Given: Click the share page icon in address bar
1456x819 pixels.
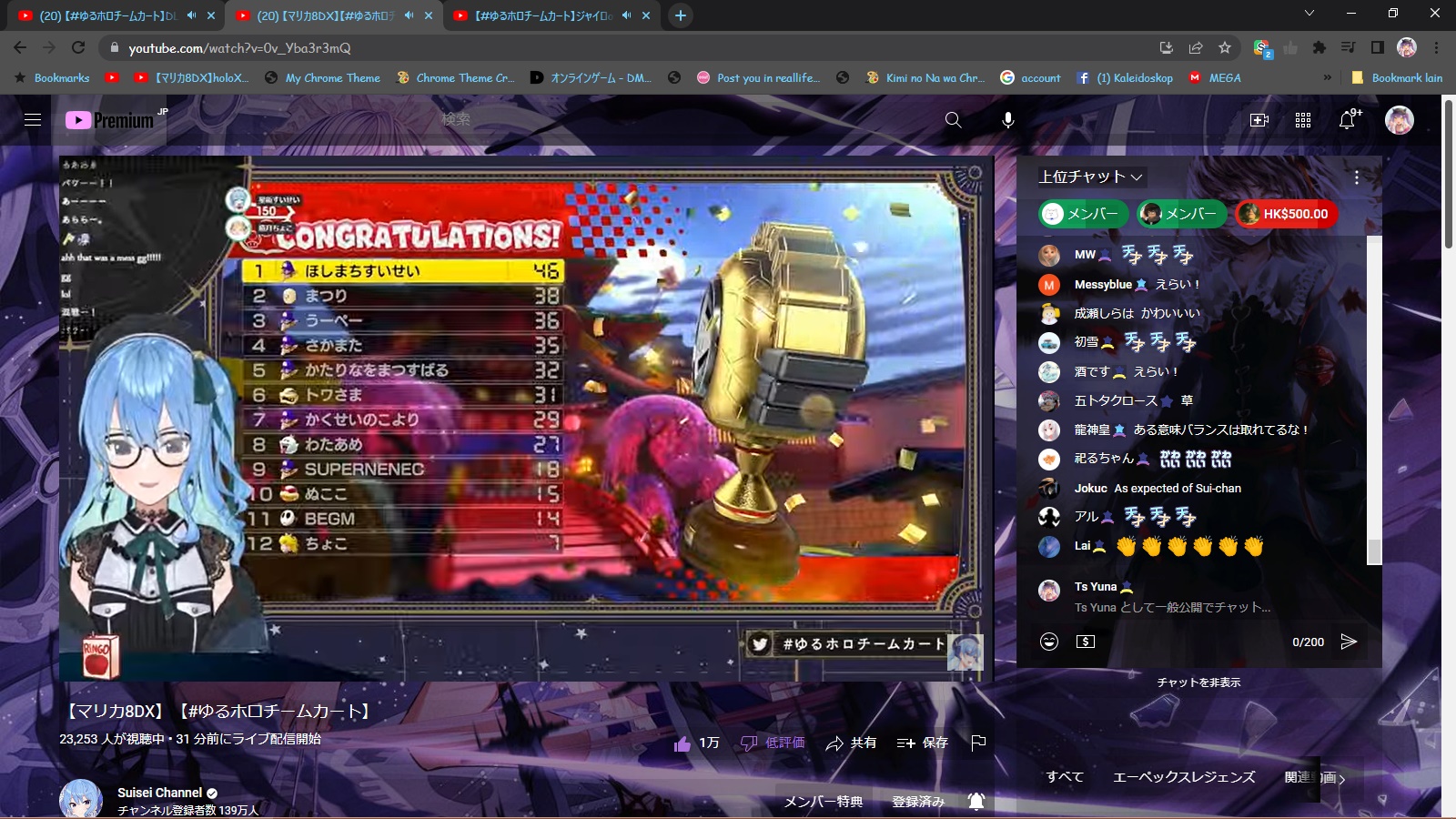Looking at the screenshot, I should (x=1196, y=47).
